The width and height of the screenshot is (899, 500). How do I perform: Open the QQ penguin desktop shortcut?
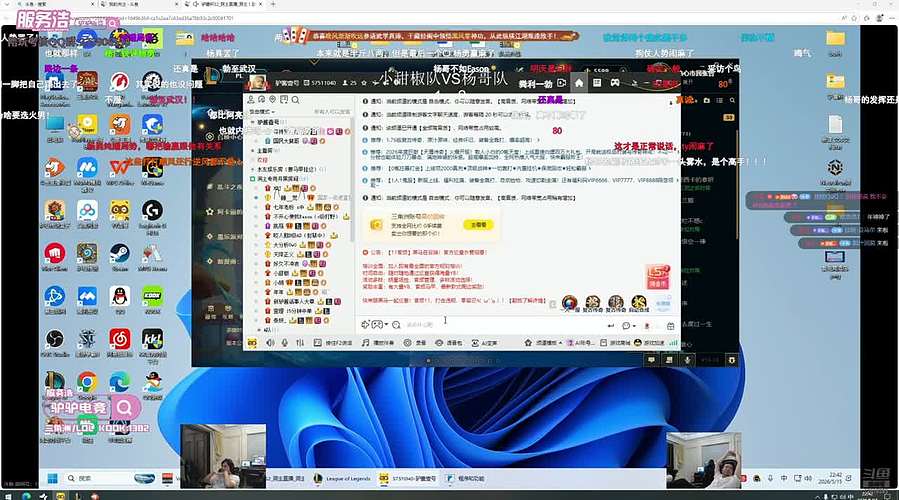pyautogui.click(x=120, y=298)
